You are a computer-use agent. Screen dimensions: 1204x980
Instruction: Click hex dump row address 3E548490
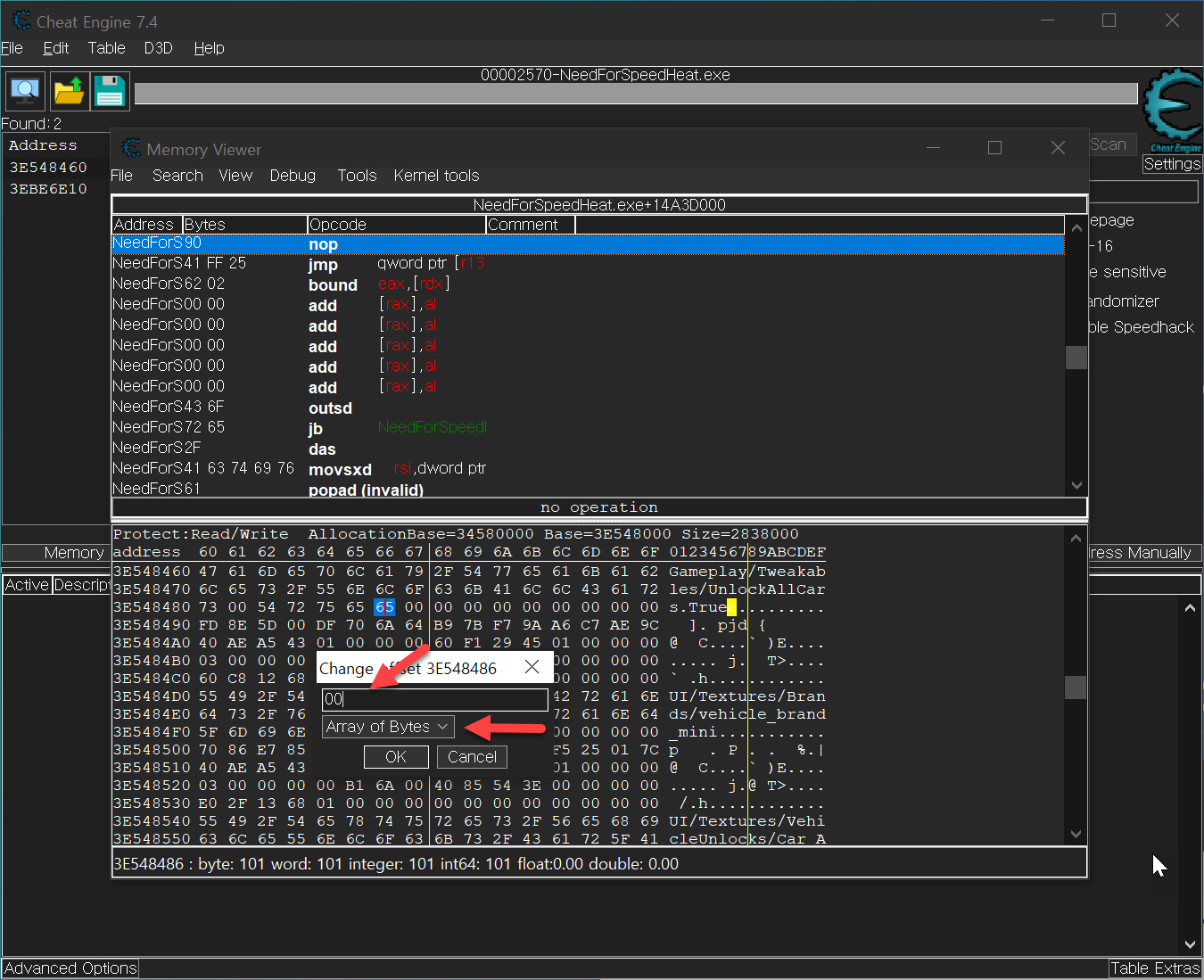152,625
